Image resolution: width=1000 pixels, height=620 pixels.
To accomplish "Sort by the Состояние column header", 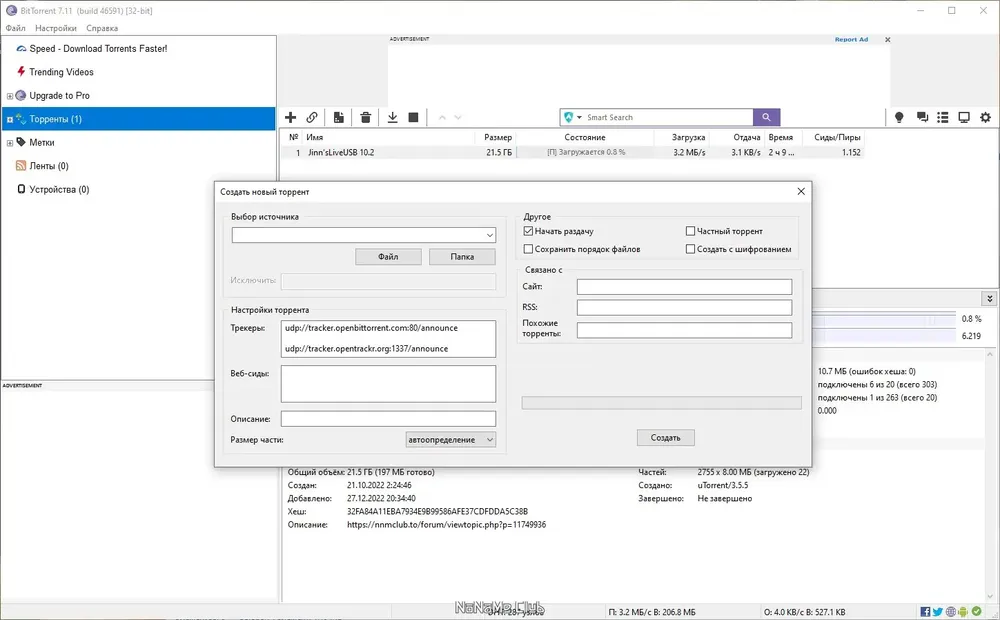I will [585, 137].
